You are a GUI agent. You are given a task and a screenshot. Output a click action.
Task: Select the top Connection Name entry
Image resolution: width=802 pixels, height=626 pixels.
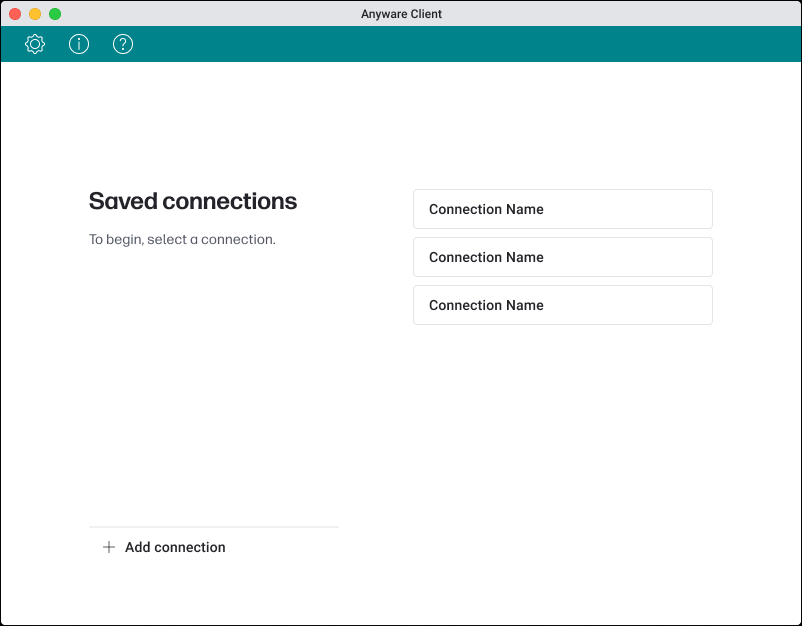[x=563, y=209]
